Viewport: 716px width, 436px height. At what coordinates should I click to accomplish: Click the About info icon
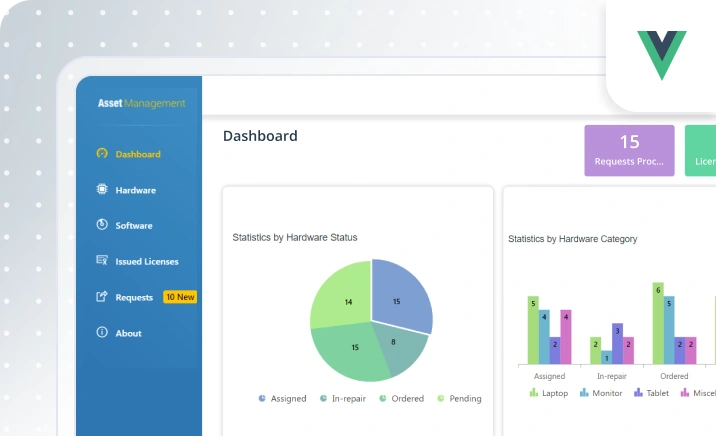[x=102, y=332]
